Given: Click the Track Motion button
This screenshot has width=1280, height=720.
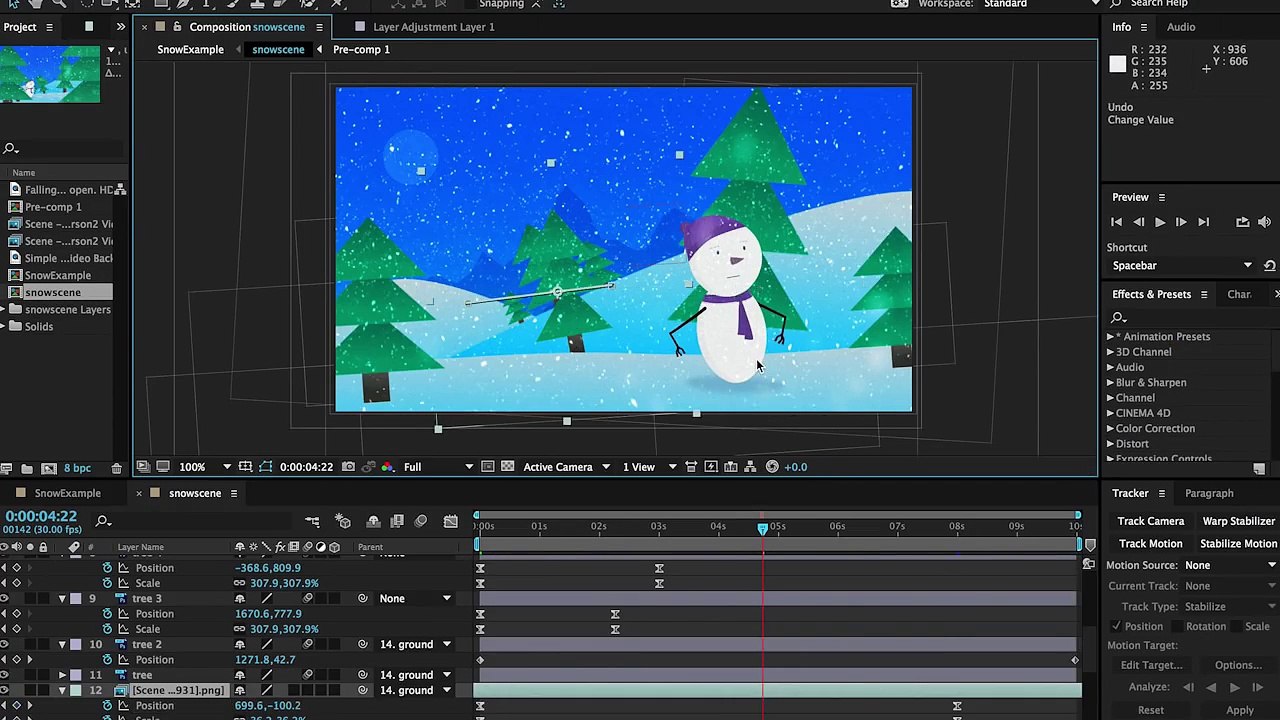Looking at the screenshot, I should tap(1151, 544).
